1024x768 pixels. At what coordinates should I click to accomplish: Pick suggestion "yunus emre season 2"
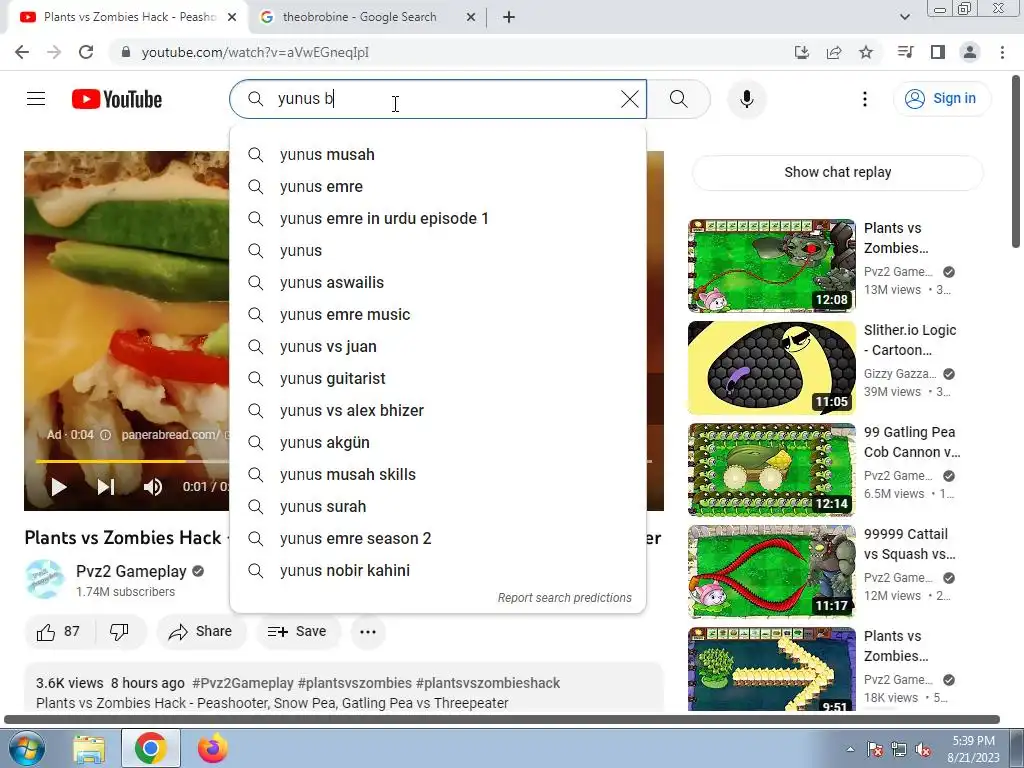click(438, 539)
